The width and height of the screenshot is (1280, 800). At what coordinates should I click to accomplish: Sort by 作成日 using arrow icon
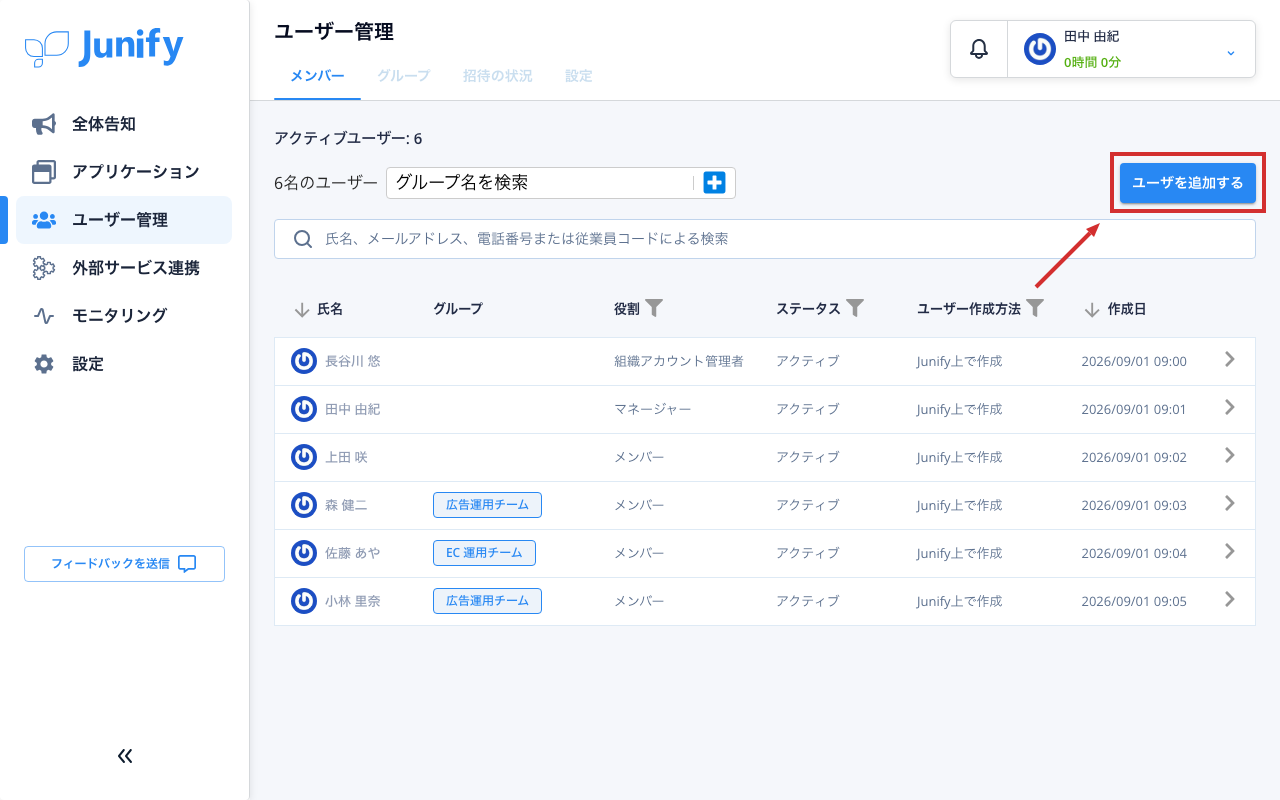[1092, 310]
